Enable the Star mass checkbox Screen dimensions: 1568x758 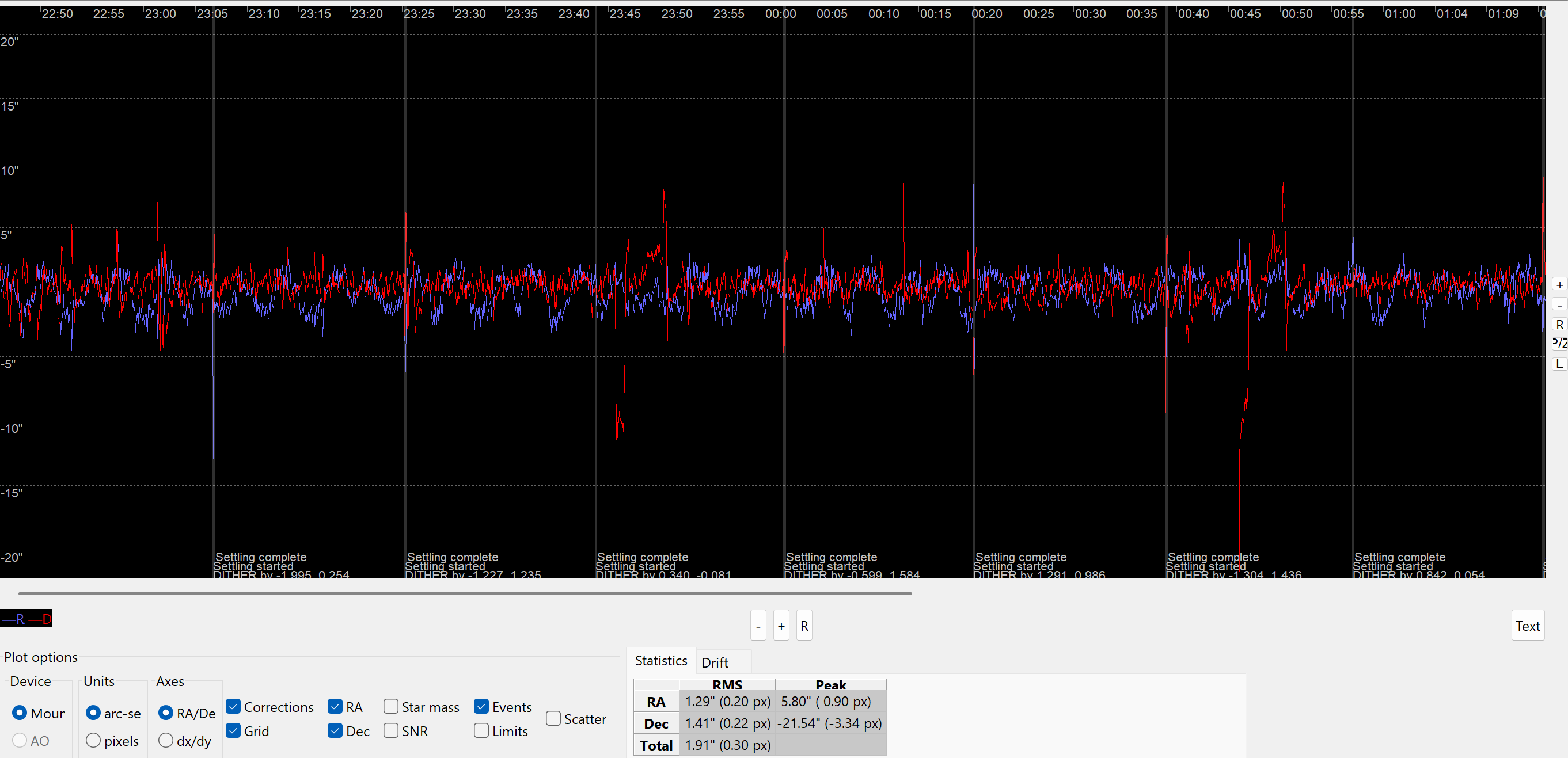[x=391, y=707]
